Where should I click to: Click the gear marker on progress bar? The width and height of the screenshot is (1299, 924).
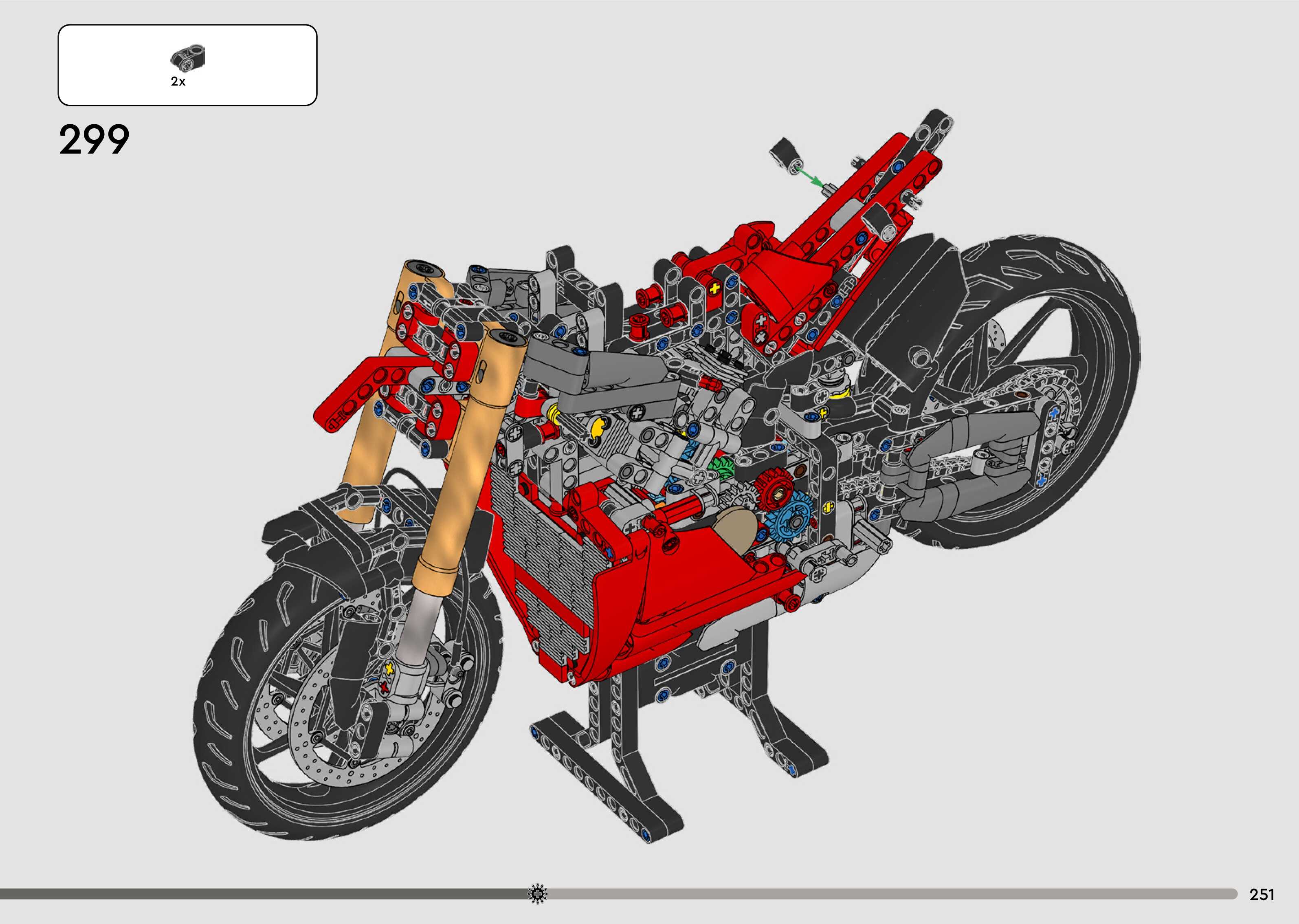537,894
